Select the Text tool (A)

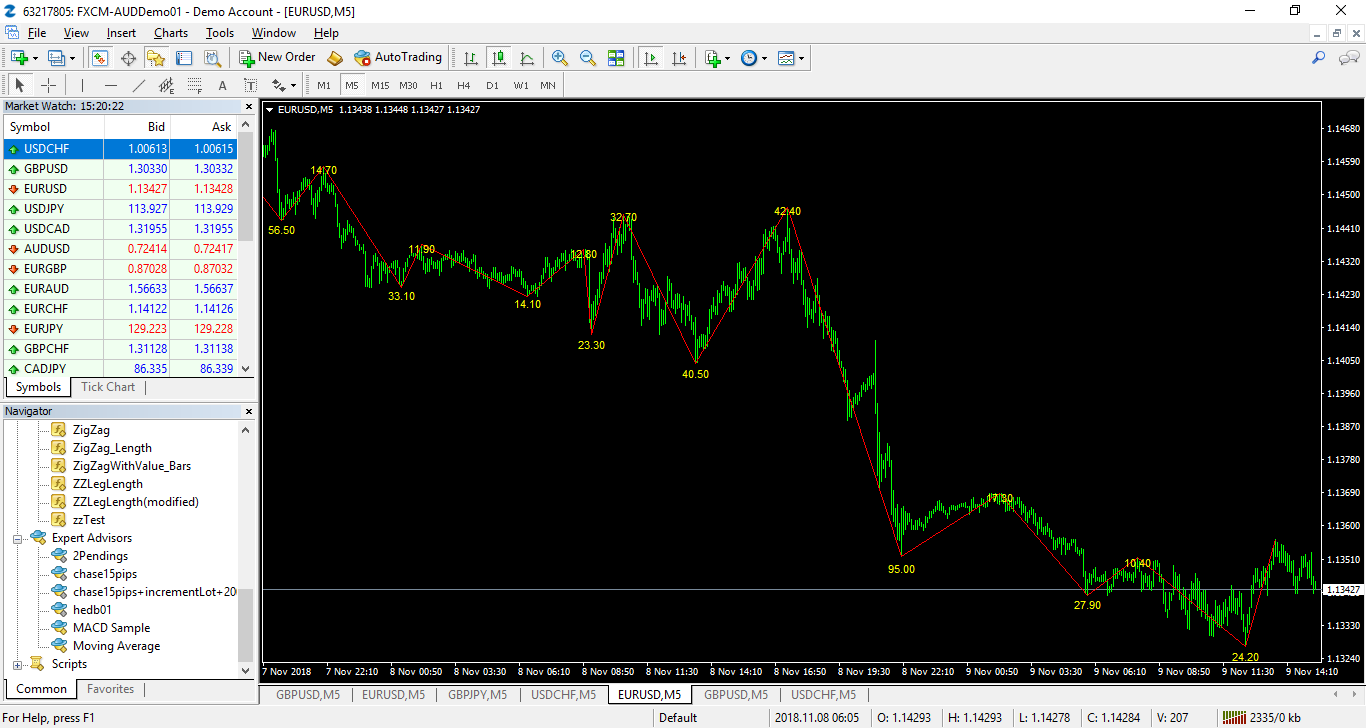[222, 85]
